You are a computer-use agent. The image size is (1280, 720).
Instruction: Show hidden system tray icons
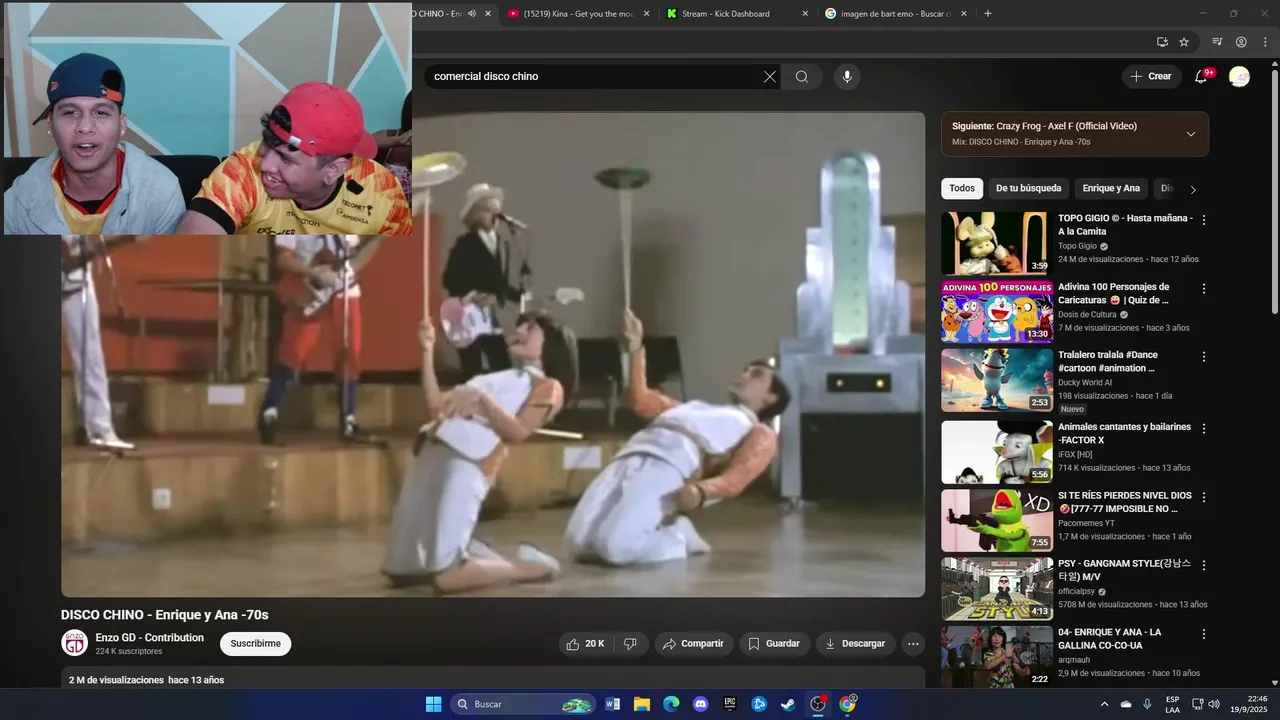click(x=1104, y=704)
